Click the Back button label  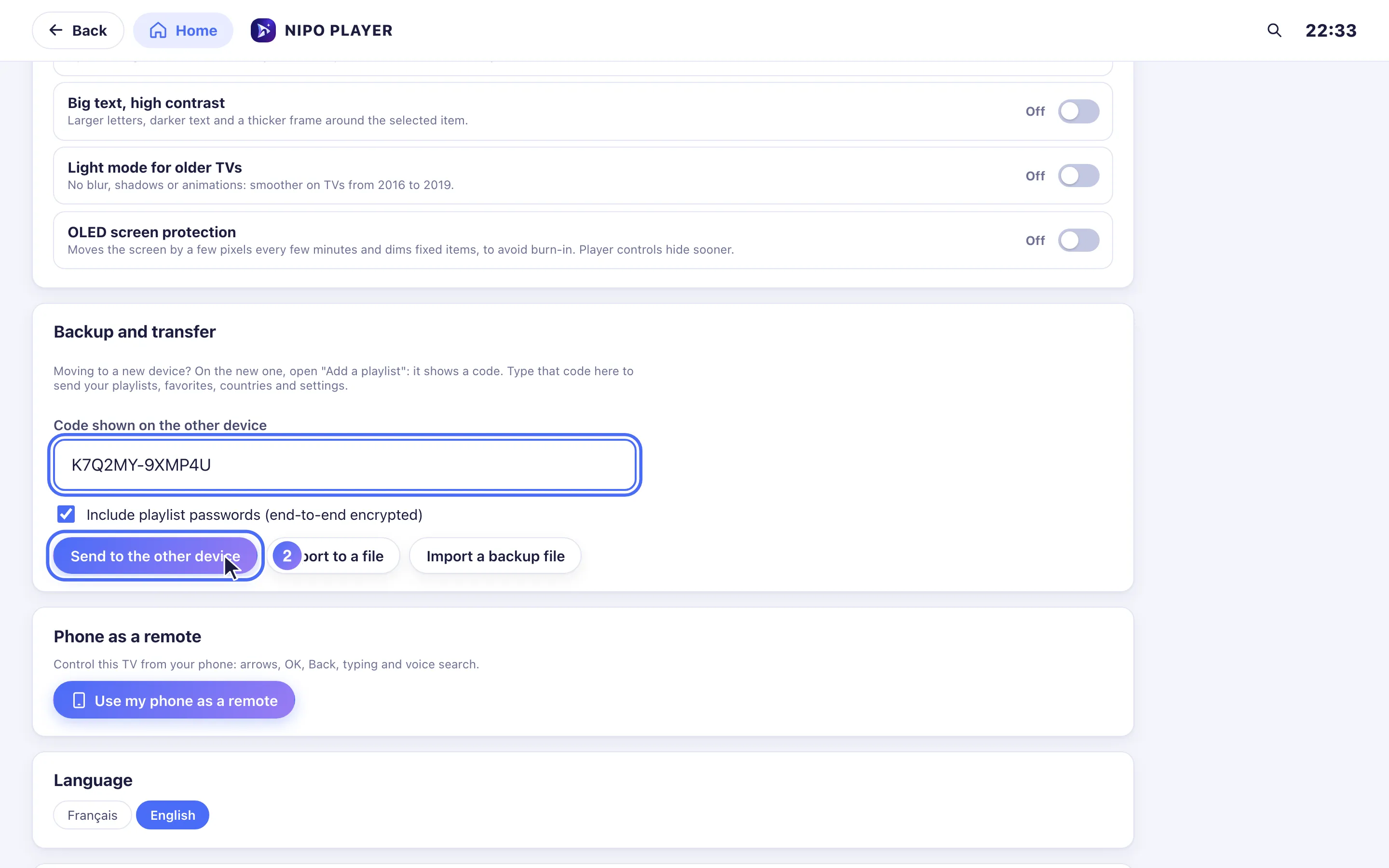[x=90, y=30]
